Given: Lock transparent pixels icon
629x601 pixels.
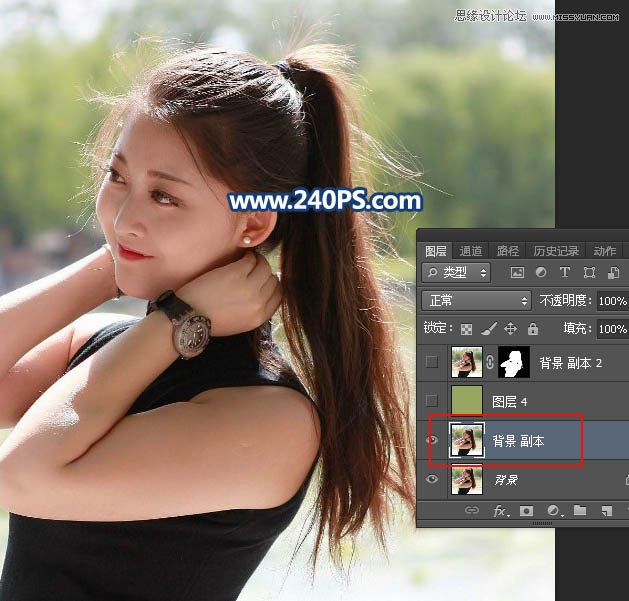Looking at the screenshot, I should pyautogui.click(x=466, y=329).
